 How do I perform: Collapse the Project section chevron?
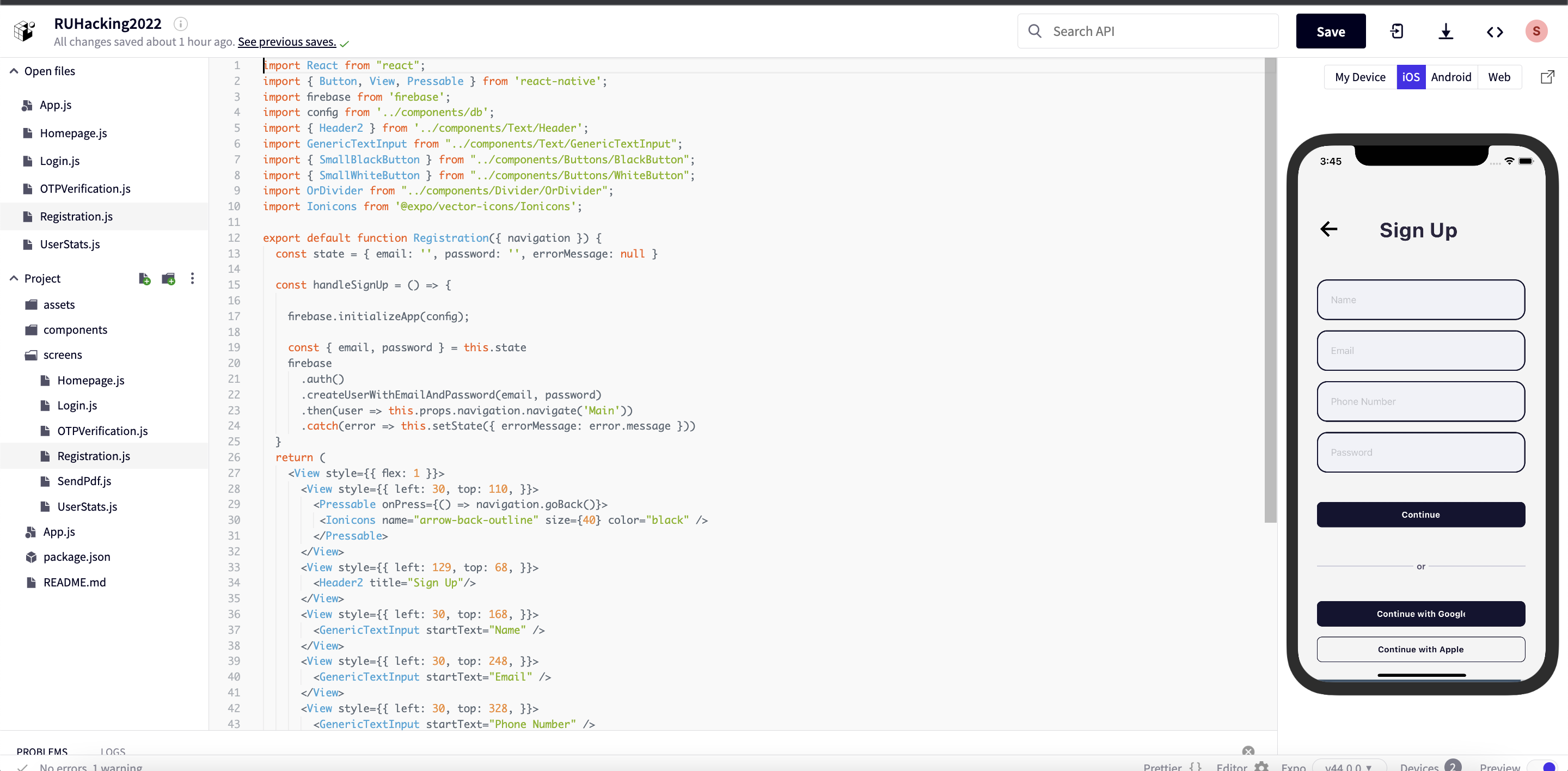(x=14, y=279)
